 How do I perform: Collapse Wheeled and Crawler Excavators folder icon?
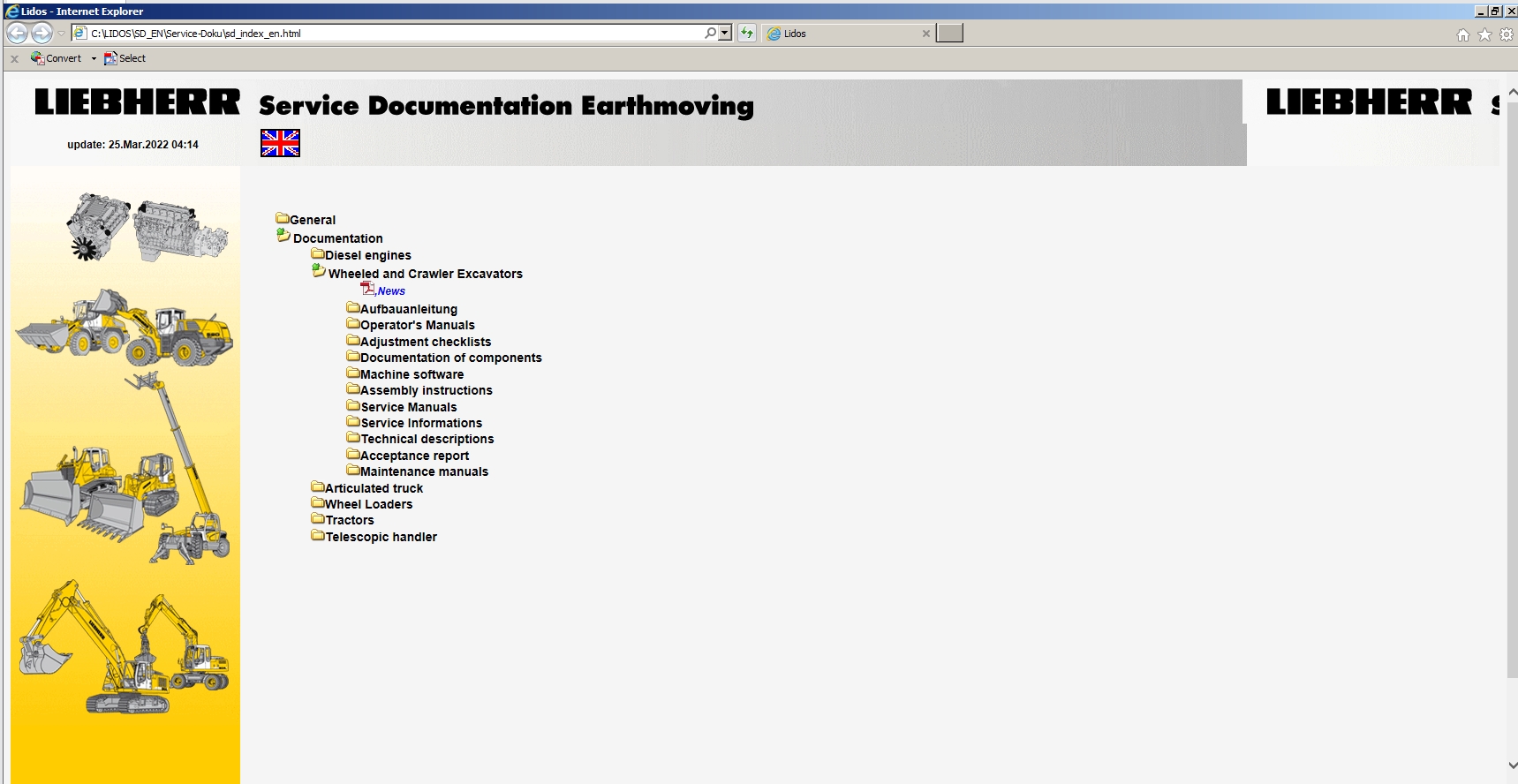coord(319,271)
